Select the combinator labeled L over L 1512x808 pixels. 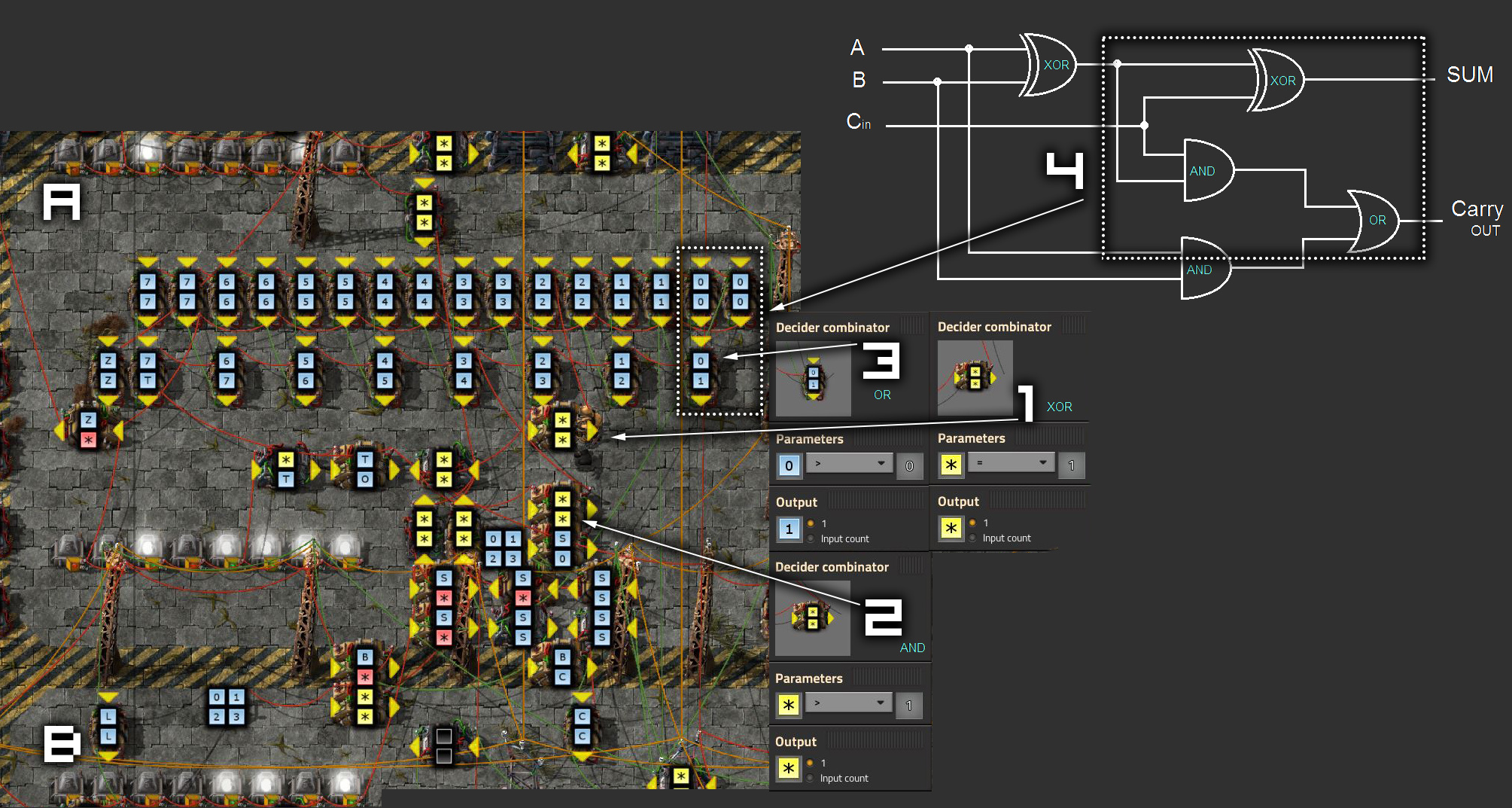pyautogui.click(x=108, y=726)
